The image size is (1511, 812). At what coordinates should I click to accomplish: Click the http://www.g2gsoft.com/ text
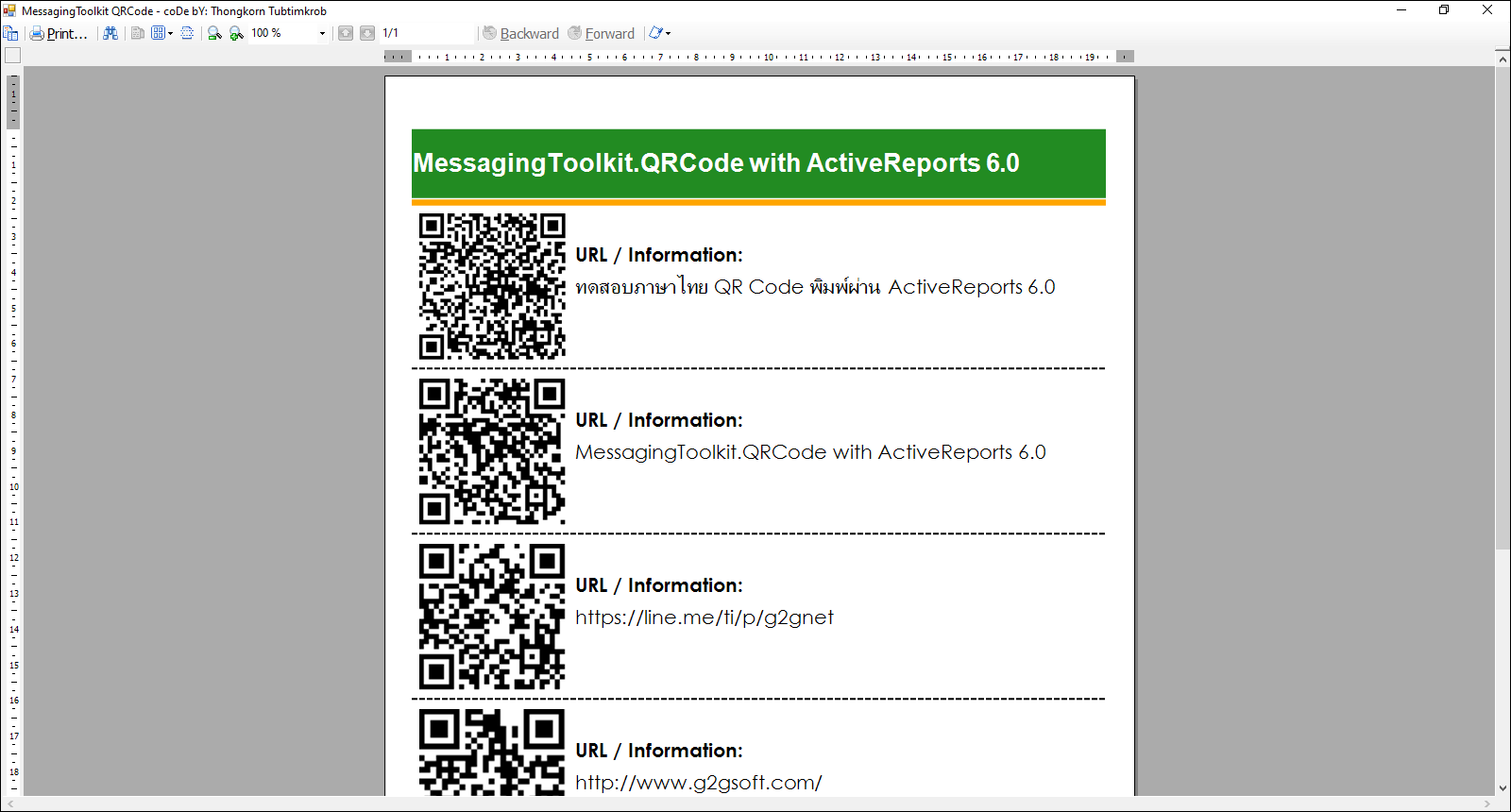tap(699, 783)
